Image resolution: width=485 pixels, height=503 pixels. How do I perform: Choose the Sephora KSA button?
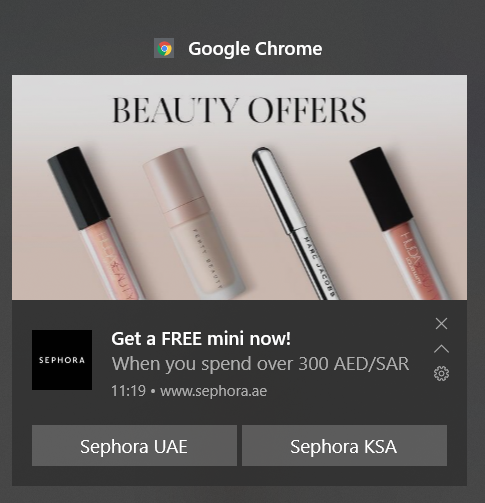(x=344, y=445)
